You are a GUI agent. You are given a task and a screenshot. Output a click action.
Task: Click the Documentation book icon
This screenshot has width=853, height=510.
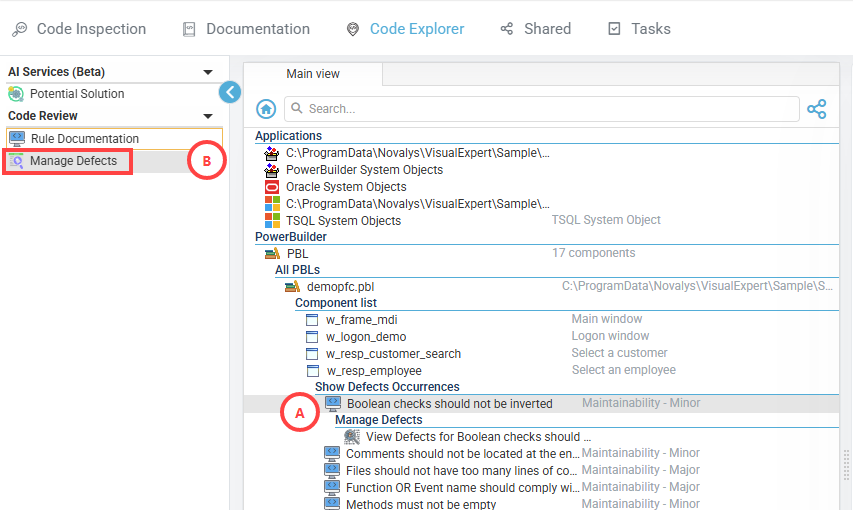point(189,29)
